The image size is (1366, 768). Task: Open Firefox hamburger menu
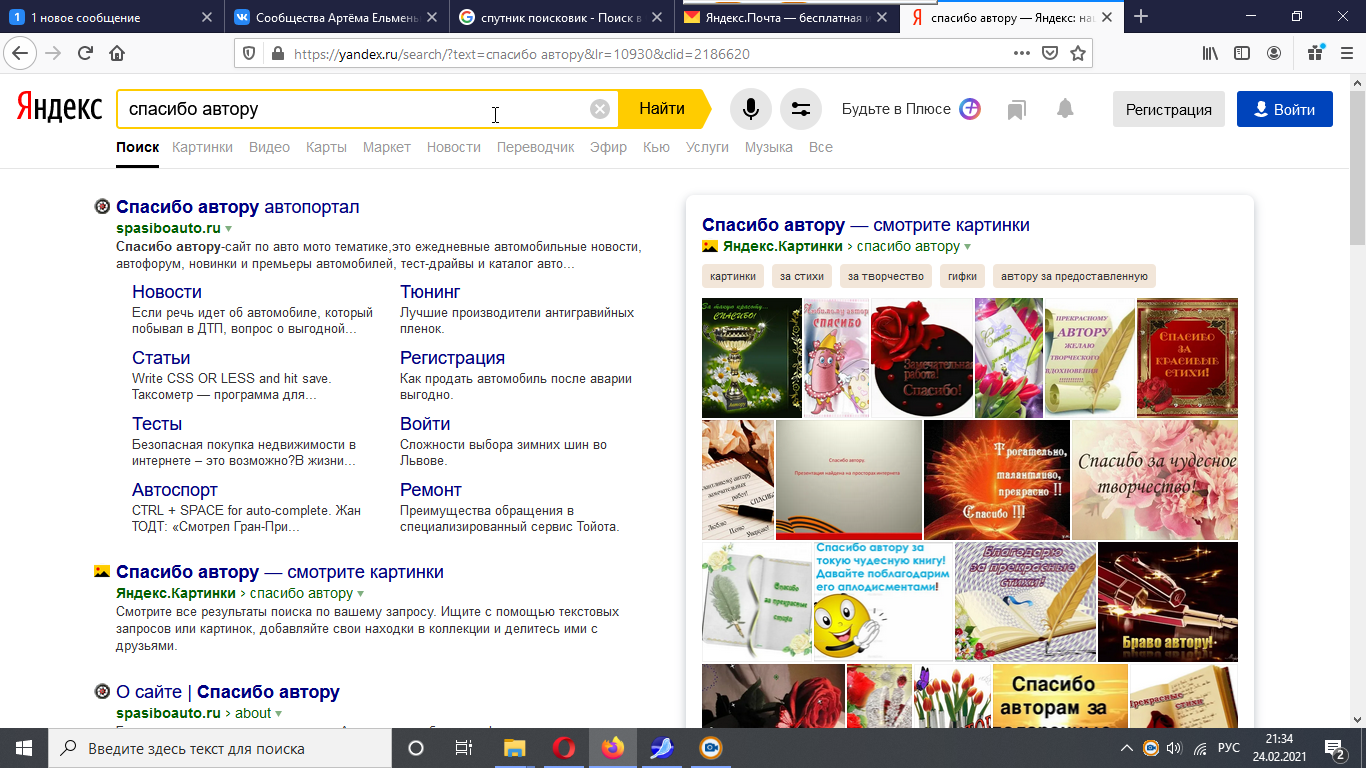1345,53
